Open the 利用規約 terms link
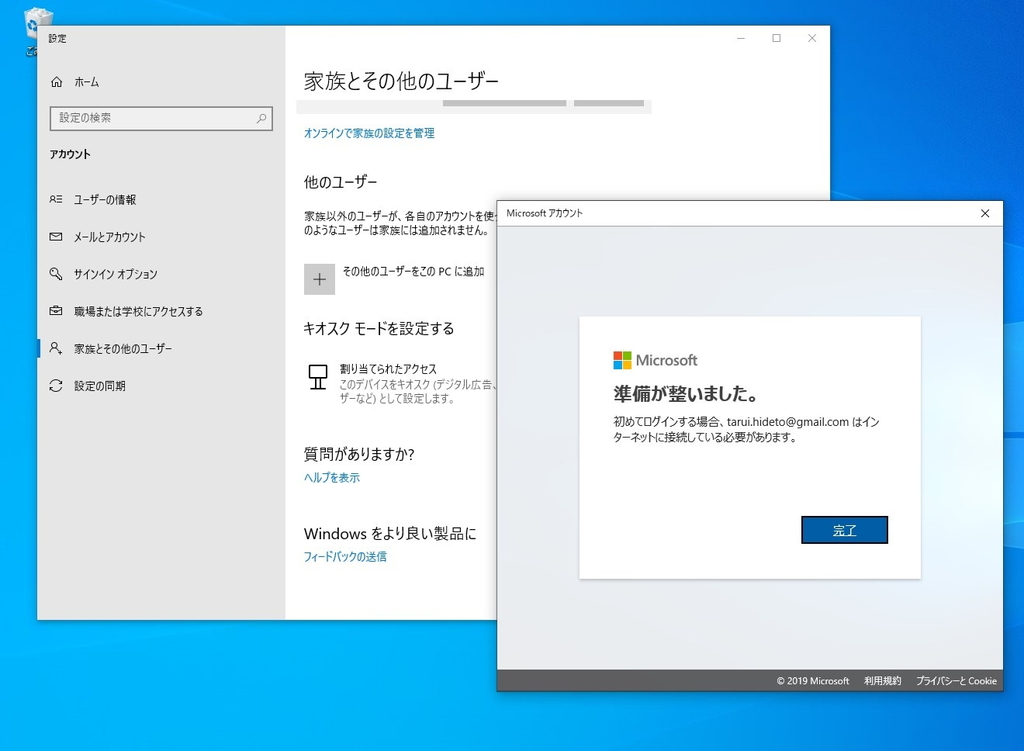Viewport: 1024px width, 751px height. click(881, 681)
